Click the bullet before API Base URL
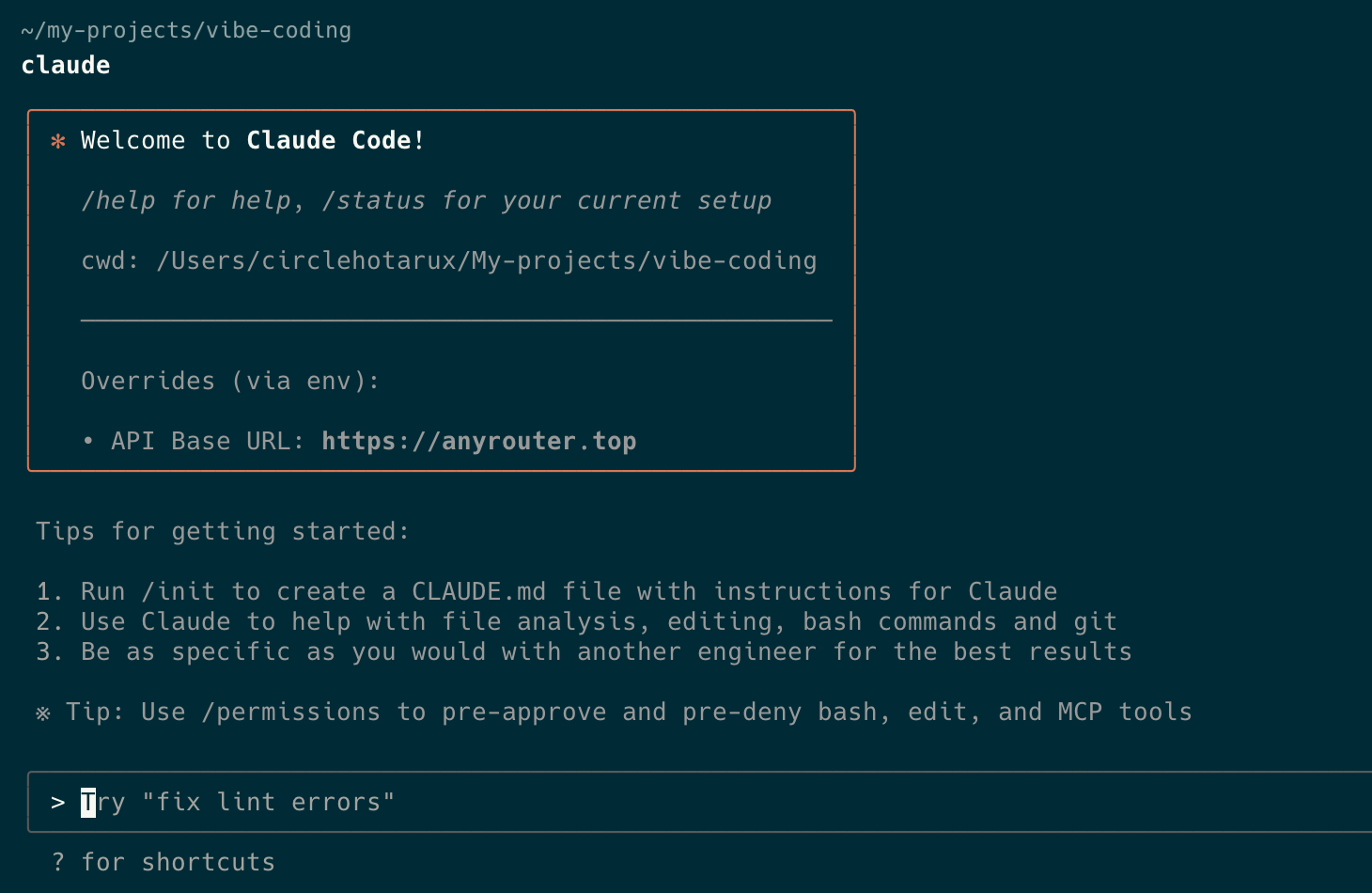 click(x=88, y=441)
